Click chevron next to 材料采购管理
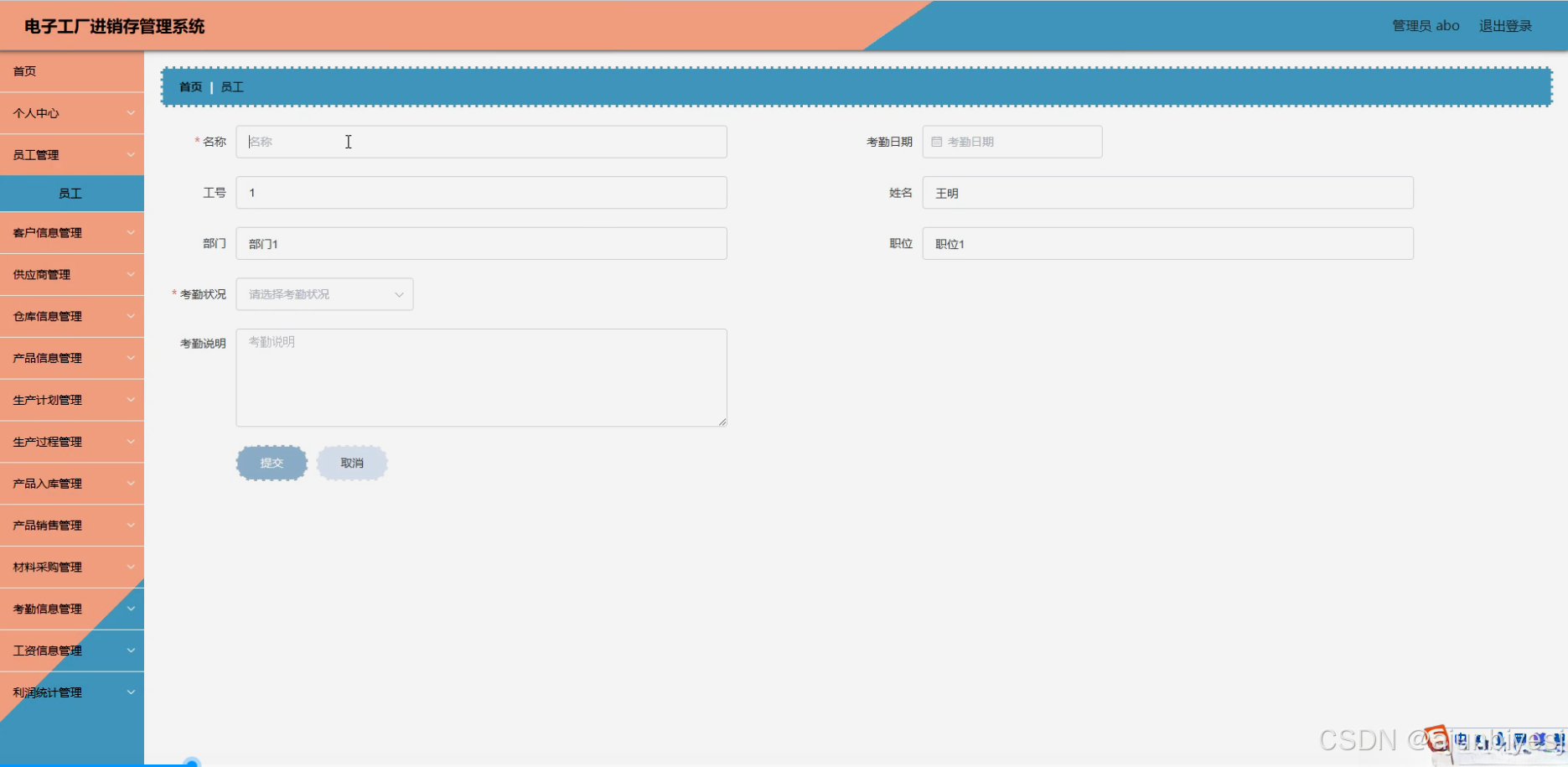 (x=131, y=567)
